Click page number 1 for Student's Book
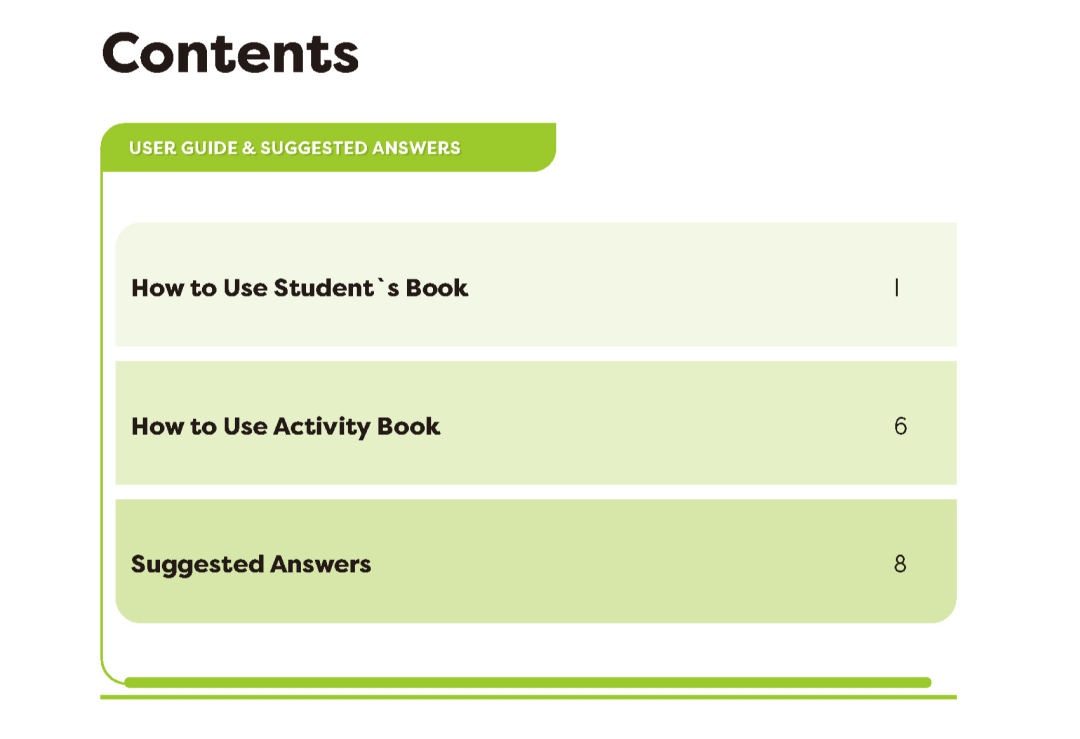Viewport: 1080px width, 739px height. click(896, 288)
